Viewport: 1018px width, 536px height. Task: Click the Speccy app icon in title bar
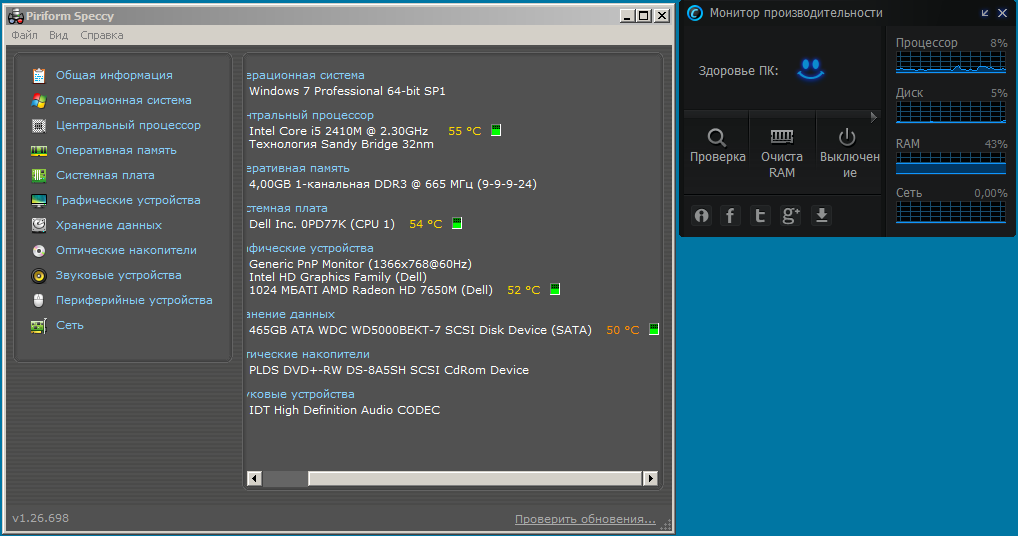16,16
